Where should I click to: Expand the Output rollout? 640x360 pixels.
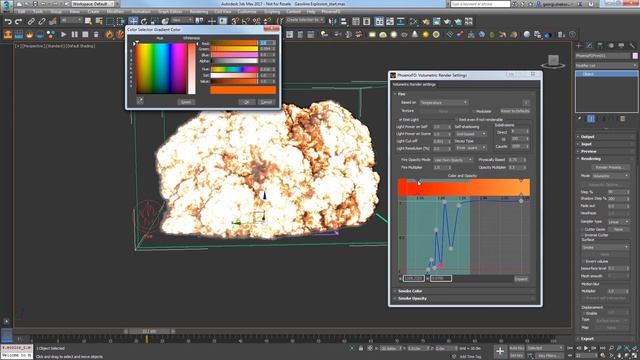pos(606,137)
